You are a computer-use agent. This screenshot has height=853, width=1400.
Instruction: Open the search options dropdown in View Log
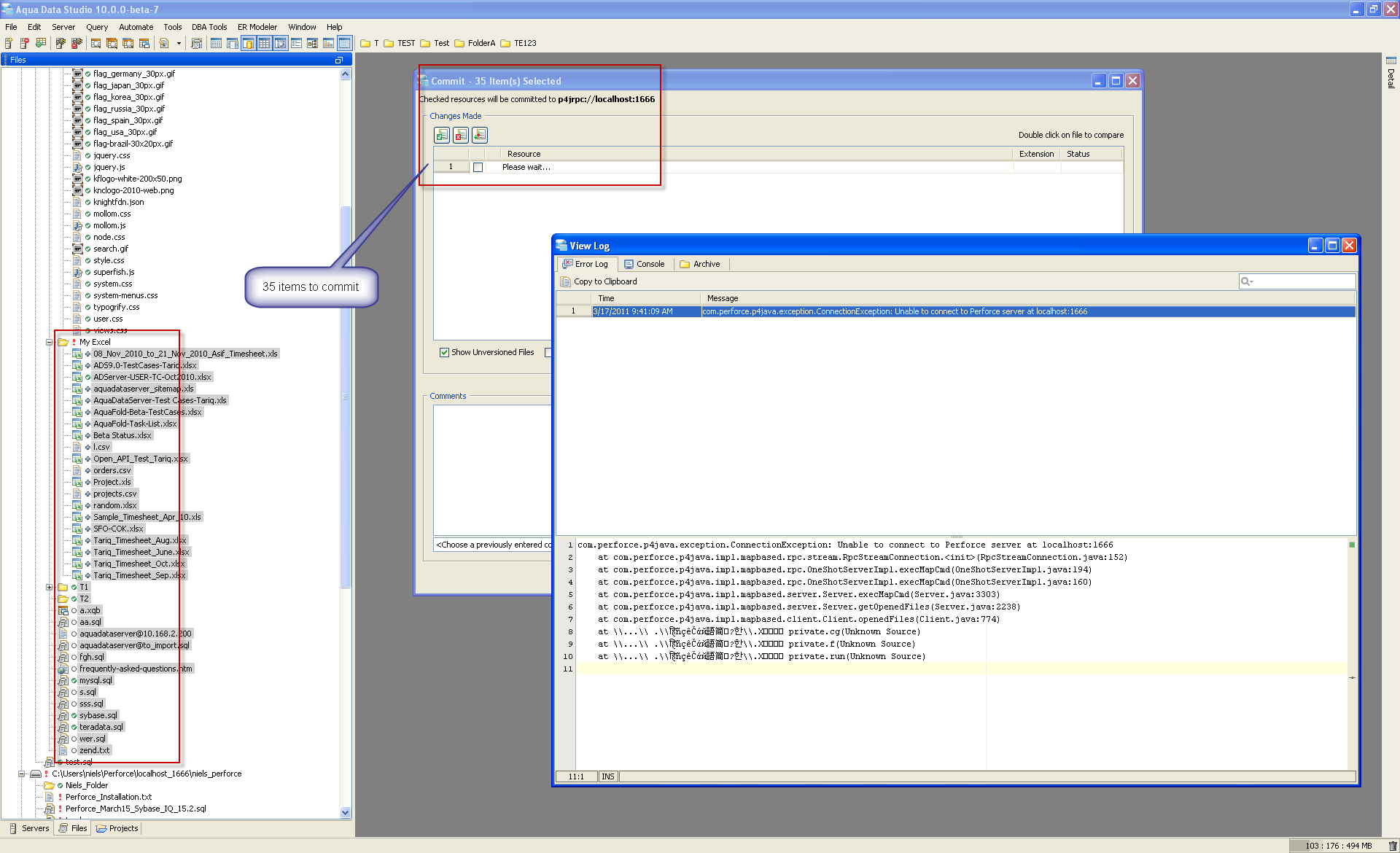coord(1247,281)
